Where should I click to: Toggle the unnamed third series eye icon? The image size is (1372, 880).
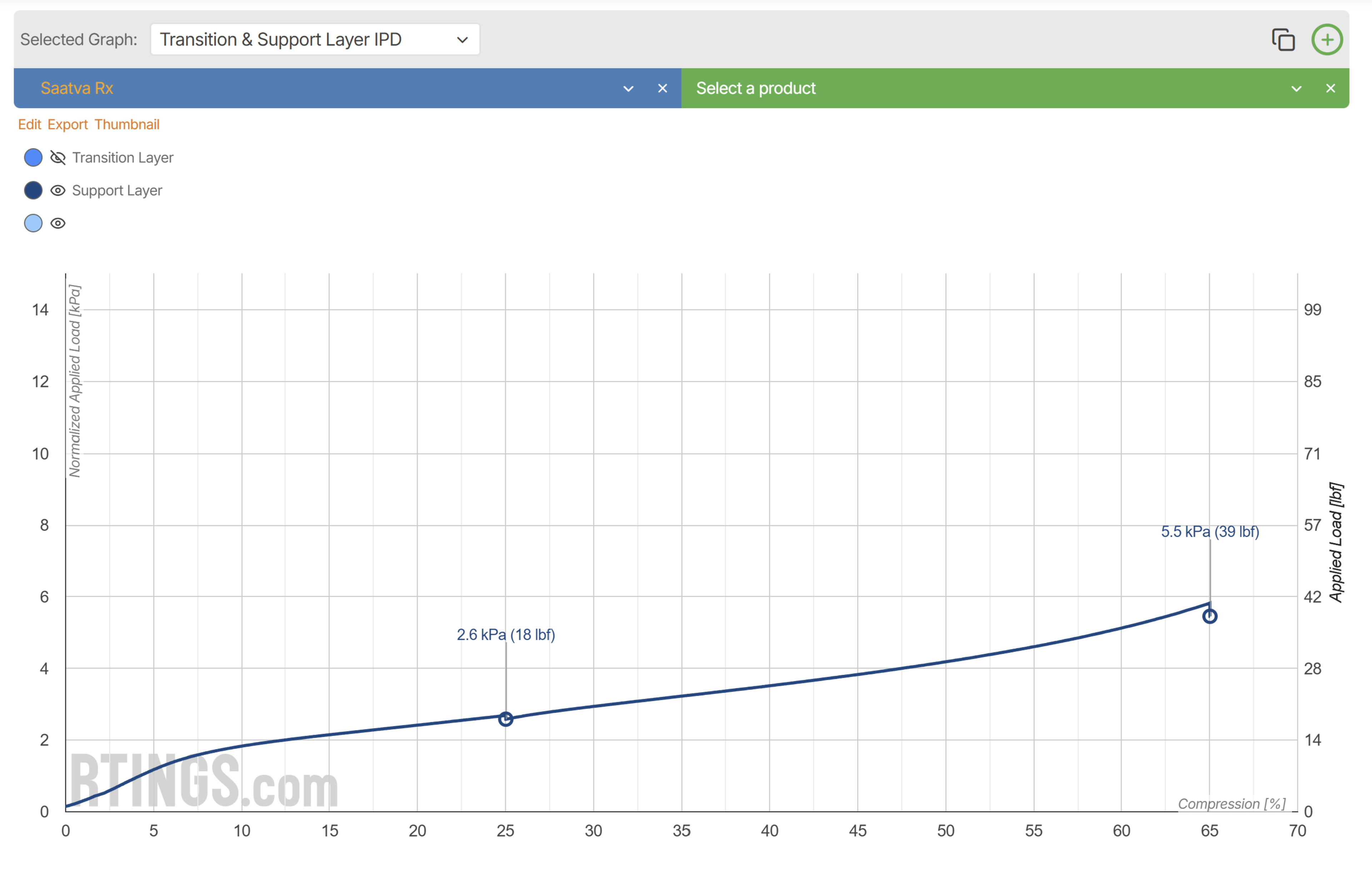[58, 223]
